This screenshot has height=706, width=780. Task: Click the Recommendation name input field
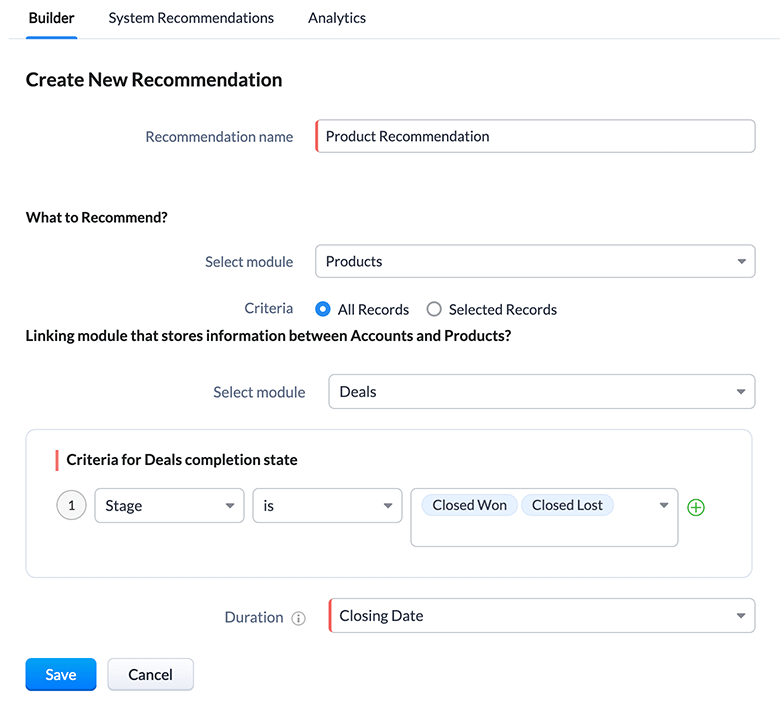535,136
